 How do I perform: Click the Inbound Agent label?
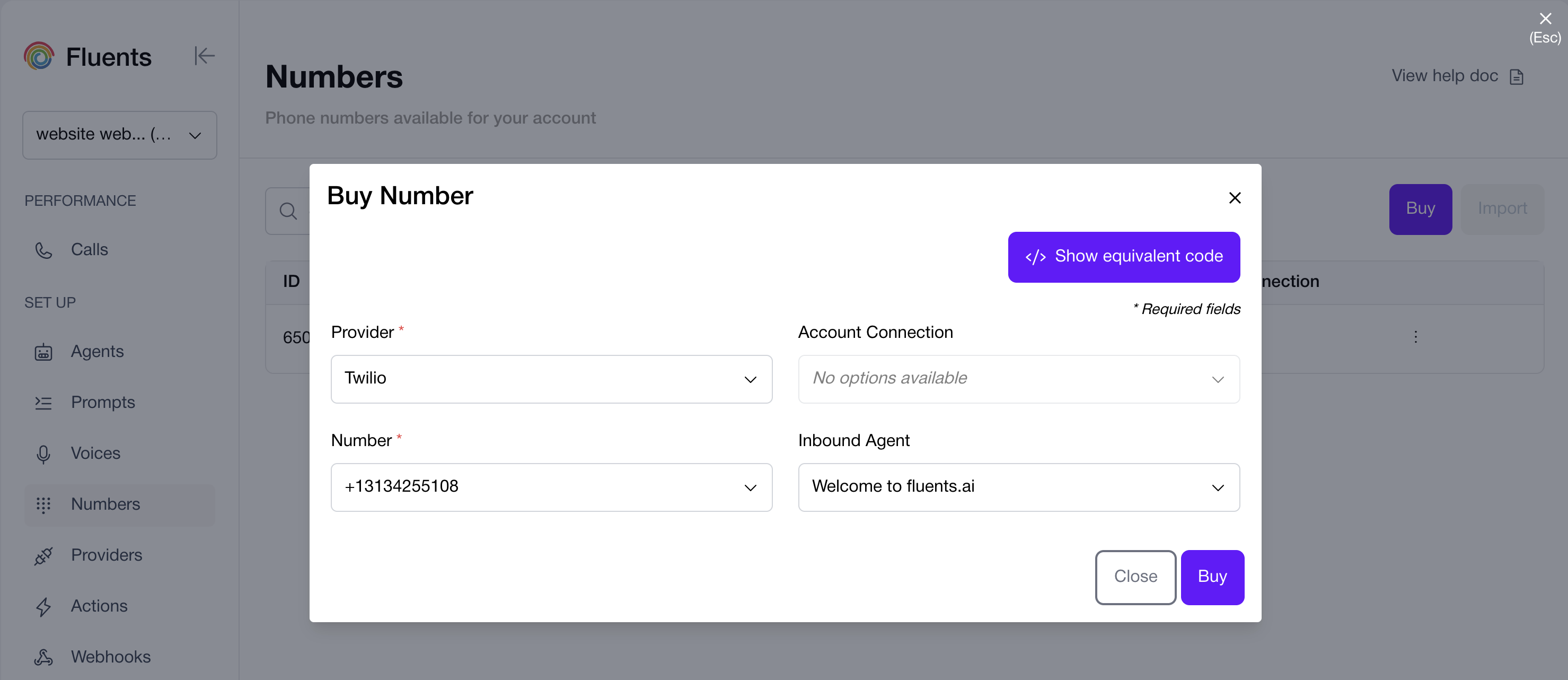(x=854, y=441)
